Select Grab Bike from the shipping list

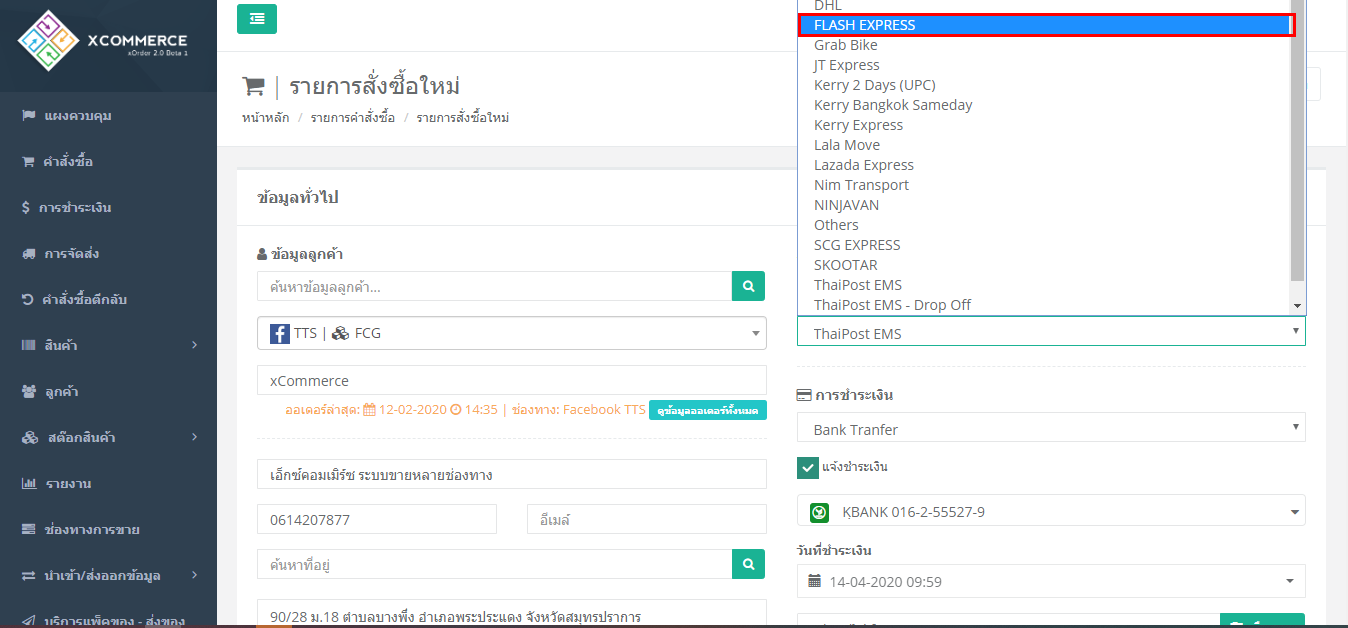pyautogui.click(x=1044, y=45)
